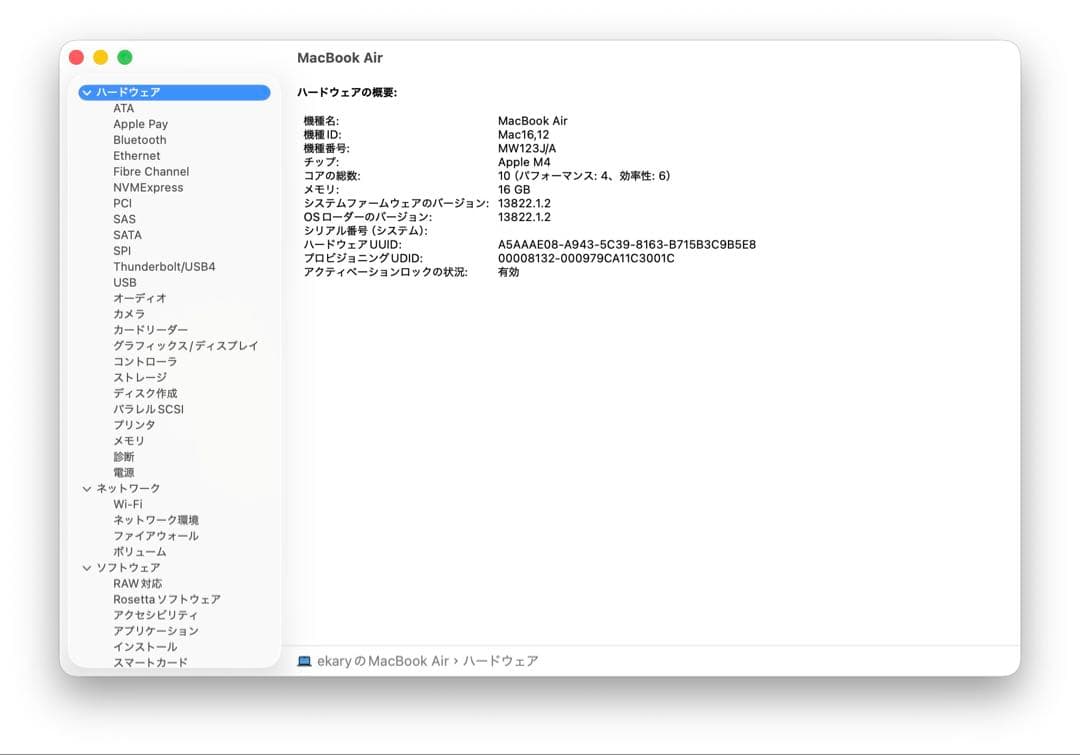Select Apple Pay in the sidebar
The width and height of the screenshot is (1080, 755).
pyautogui.click(x=140, y=123)
